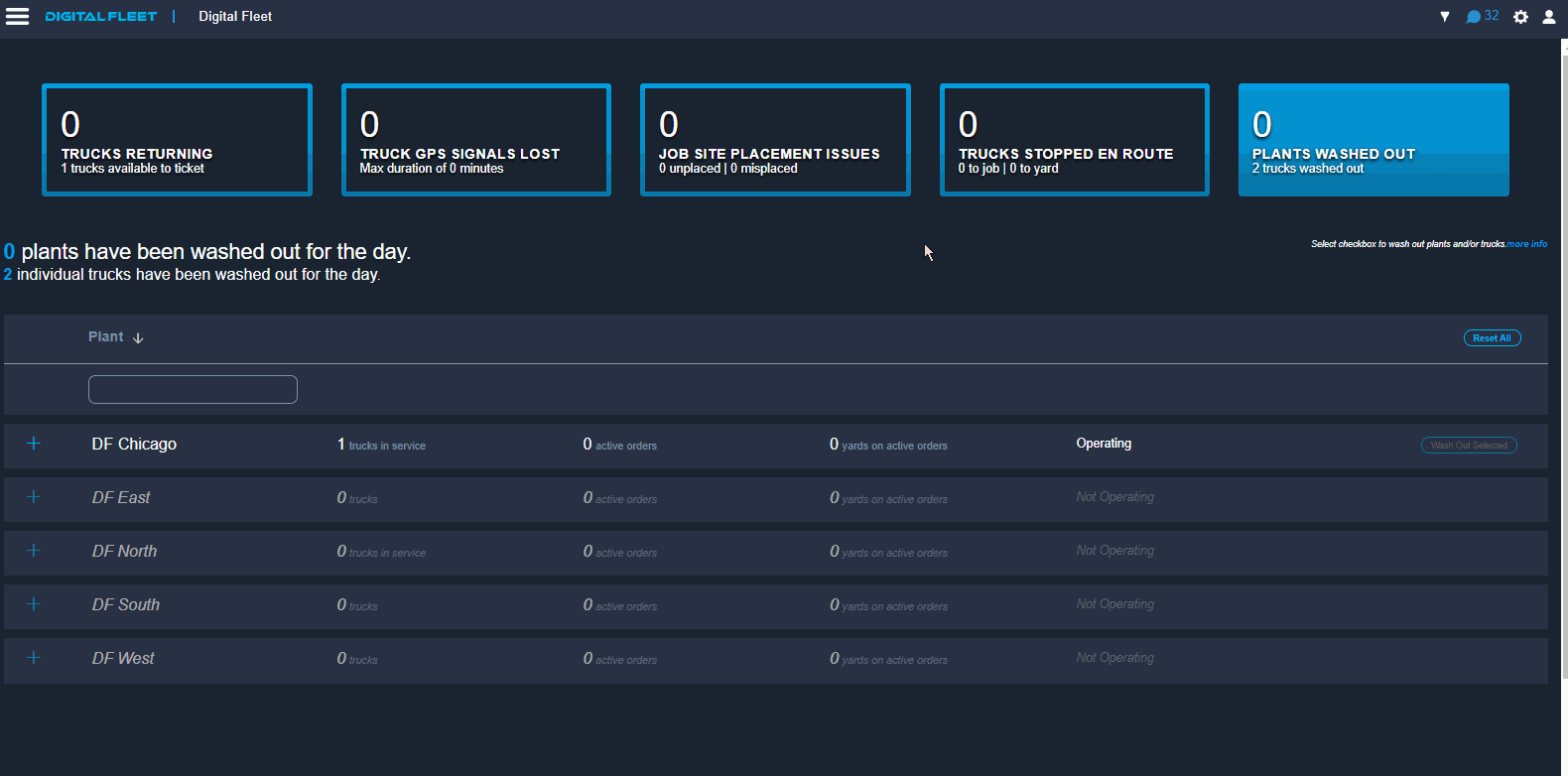Expand the DF East plant row

[34, 497]
